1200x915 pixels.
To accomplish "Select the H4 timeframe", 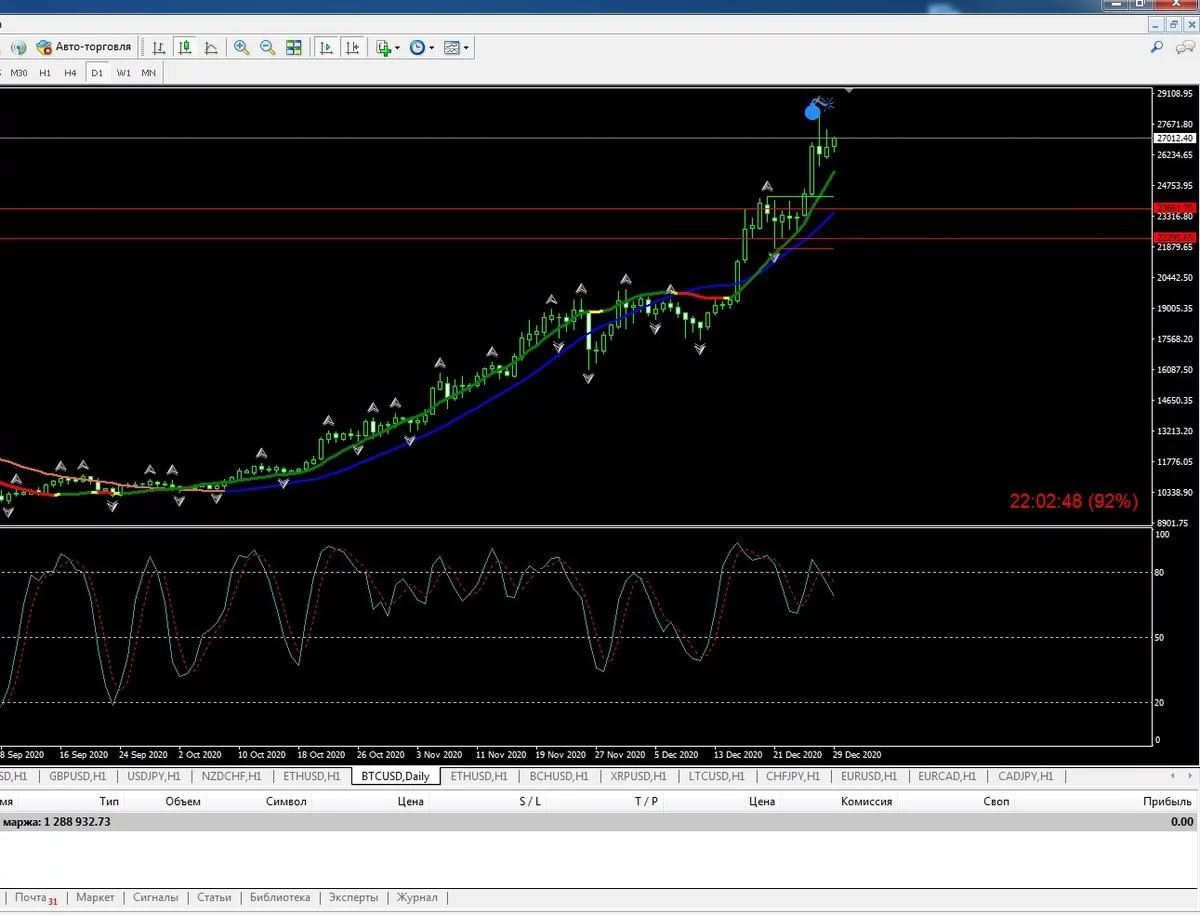I will (x=70, y=73).
